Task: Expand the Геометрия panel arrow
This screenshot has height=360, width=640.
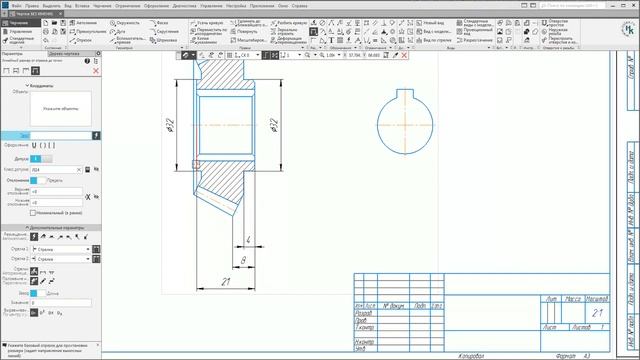Action: point(182,48)
